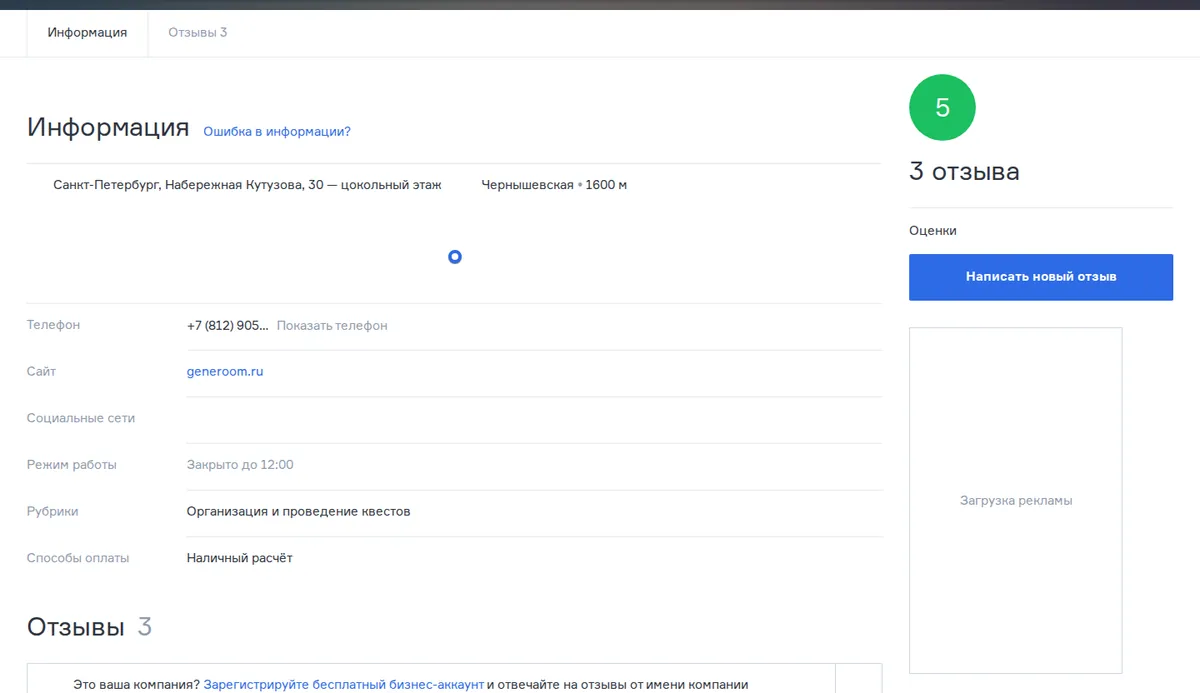The width and height of the screenshot is (1200, 693).
Task: Click the partial phone number +7 (812) 905...
Action: (228, 326)
